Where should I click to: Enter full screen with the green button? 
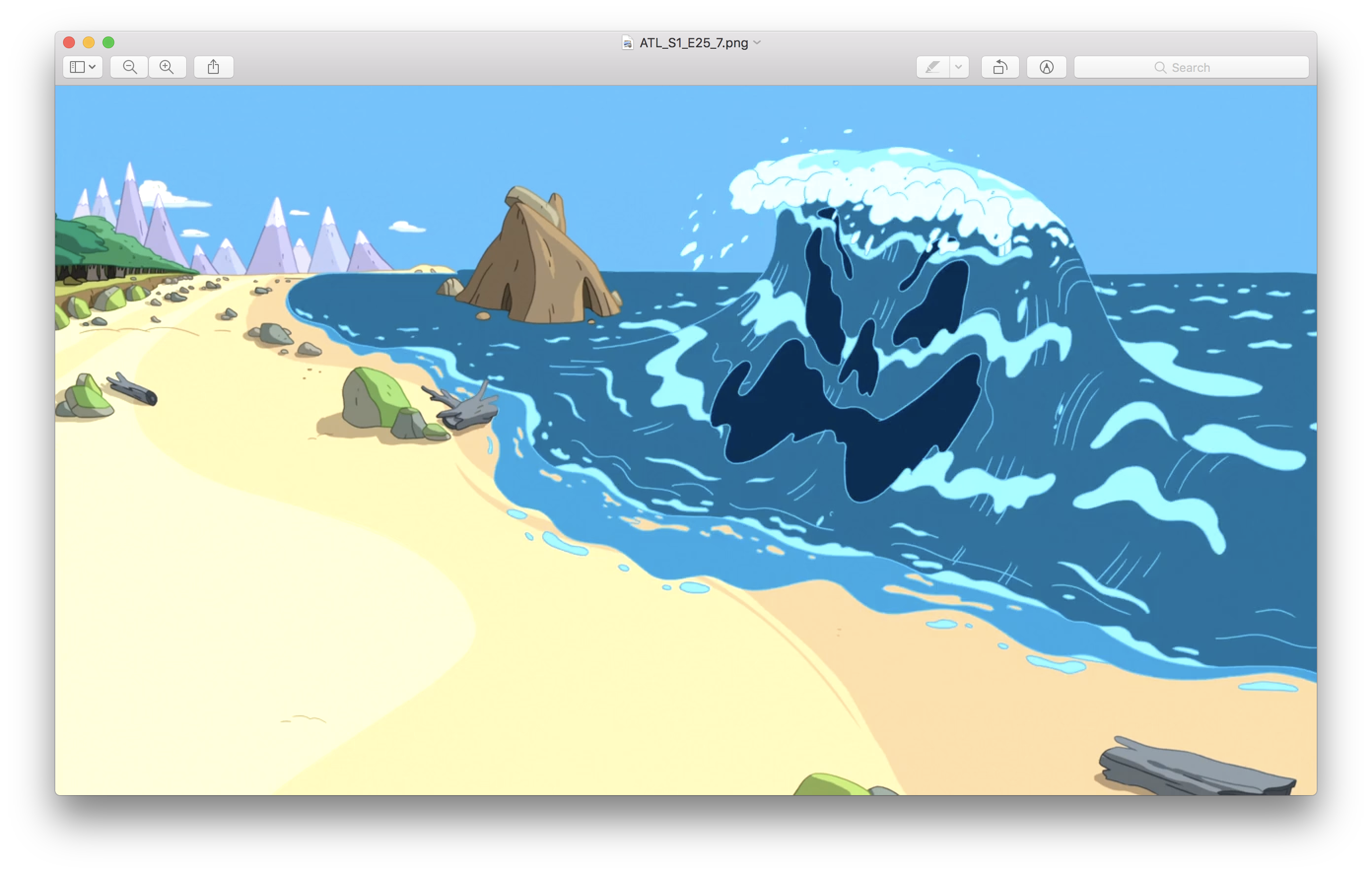pyautogui.click(x=108, y=42)
